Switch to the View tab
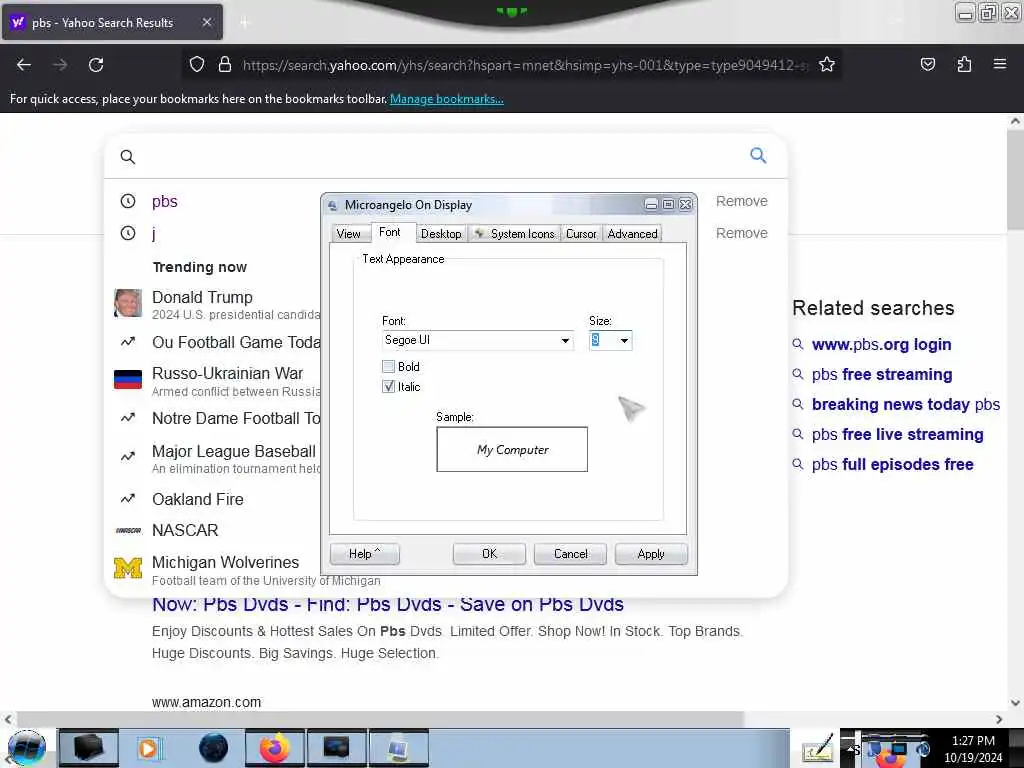Viewport: 1024px width, 768px height. [x=348, y=234]
